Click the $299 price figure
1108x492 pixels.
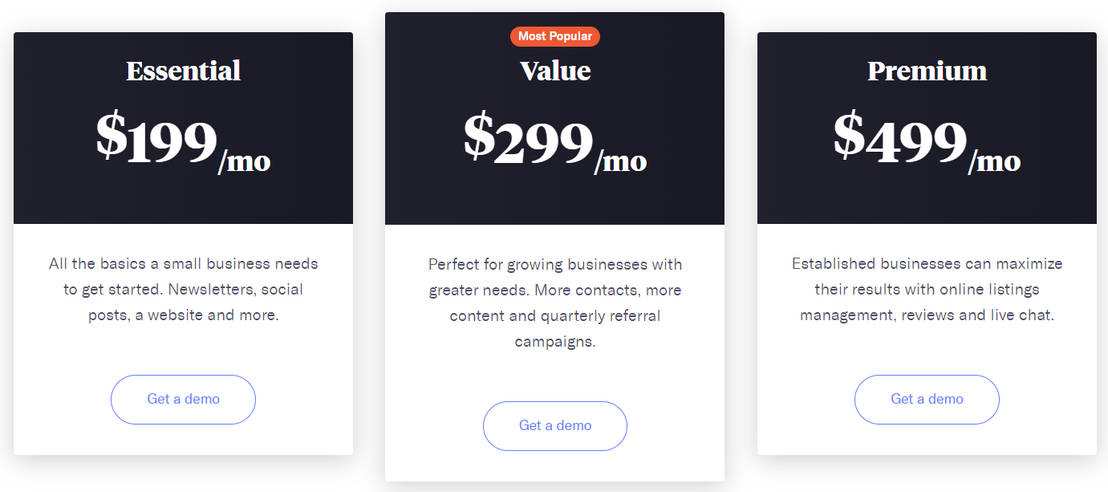528,140
